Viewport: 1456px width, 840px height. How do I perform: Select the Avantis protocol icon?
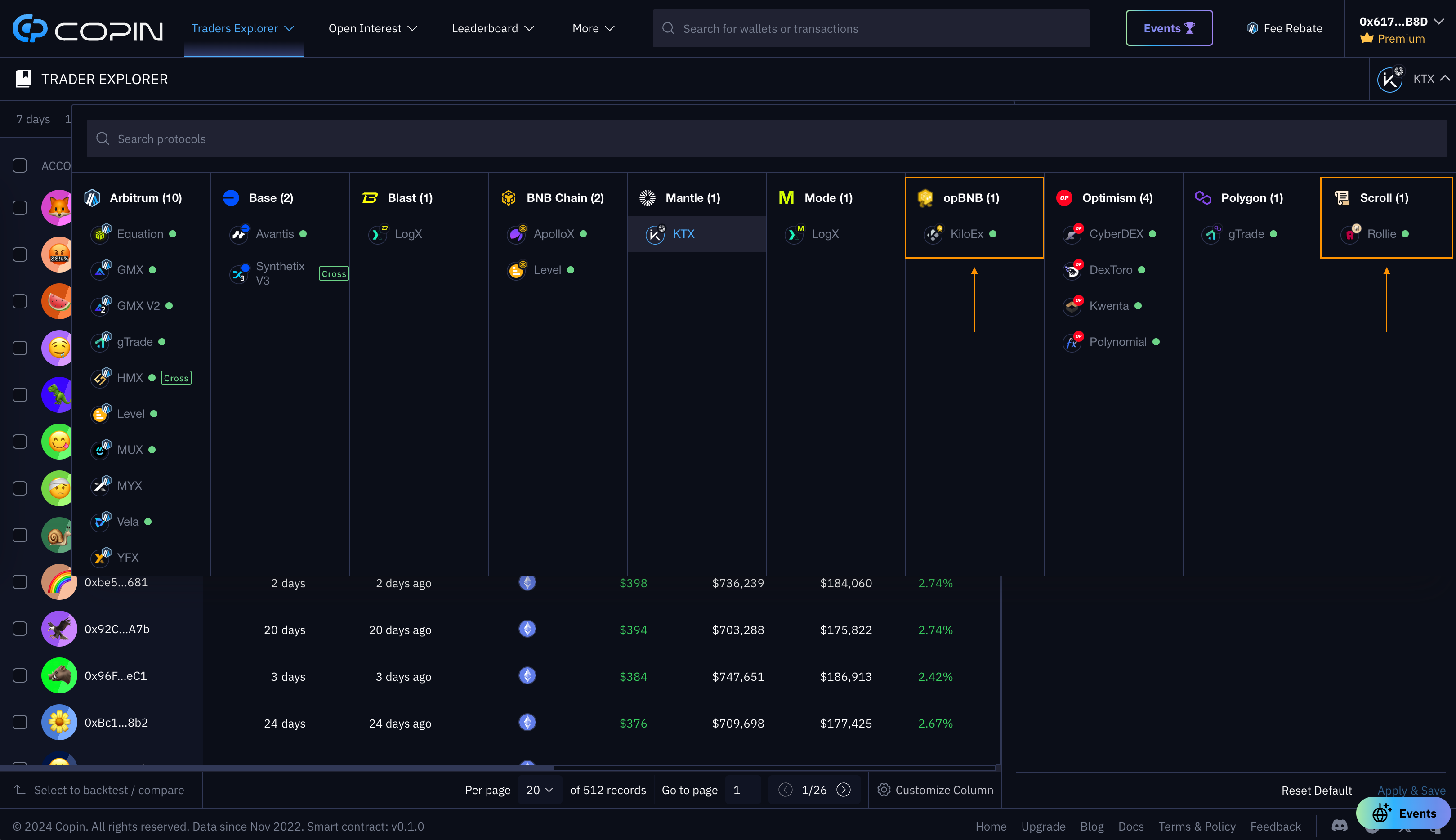(x=239, y=234)
